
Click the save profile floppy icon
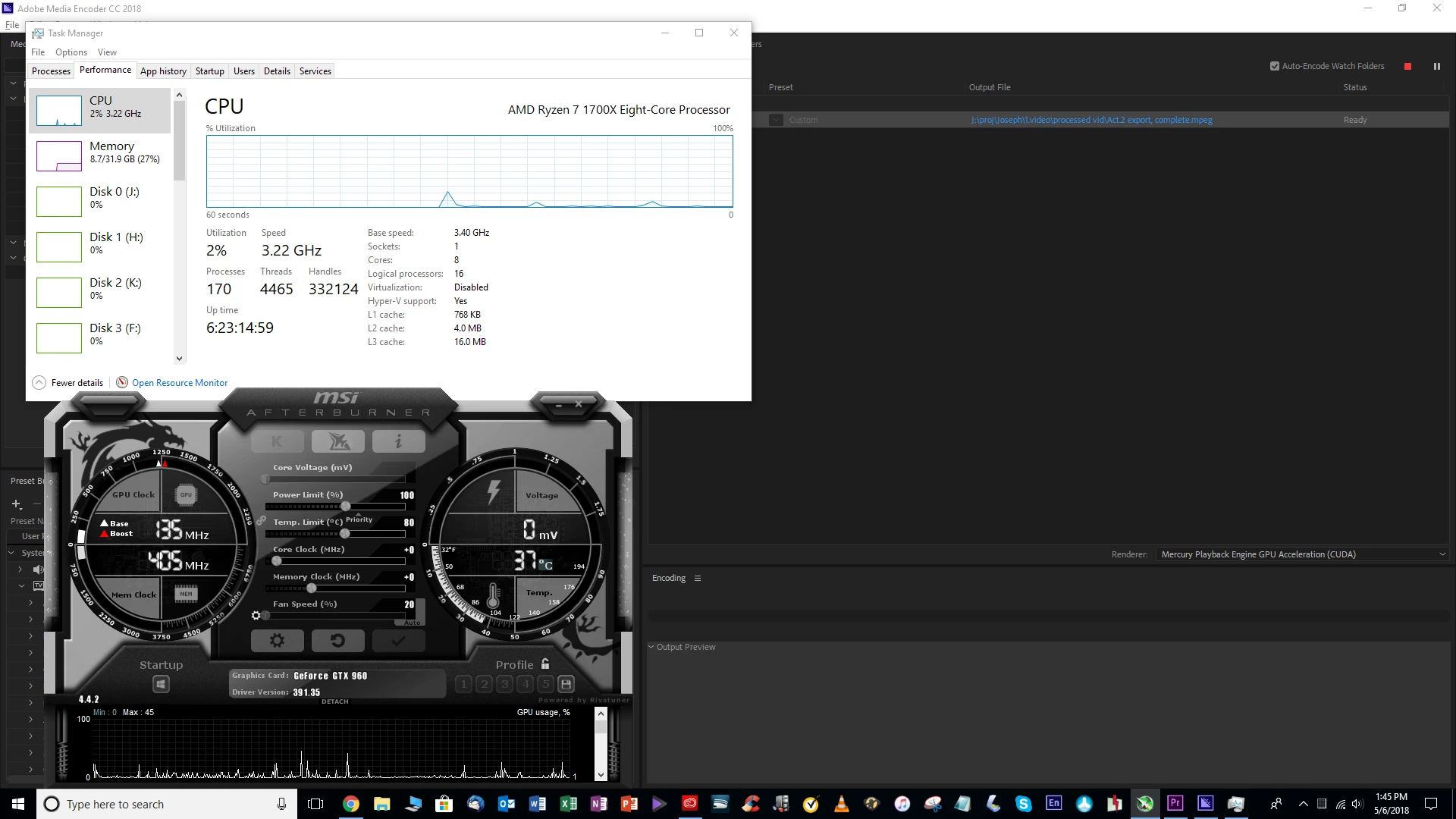pos(566,684)
